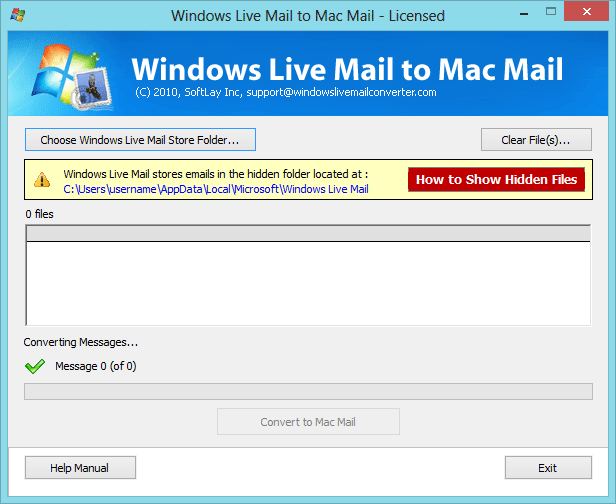Click the 'Windows Live Mail to Mac Mail' banner title
The width and height of the screenshot is (616, 504).
coord(347,69)
